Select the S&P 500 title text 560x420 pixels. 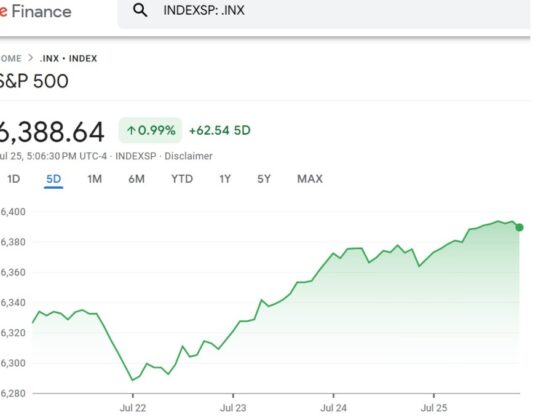pos(34,81)
